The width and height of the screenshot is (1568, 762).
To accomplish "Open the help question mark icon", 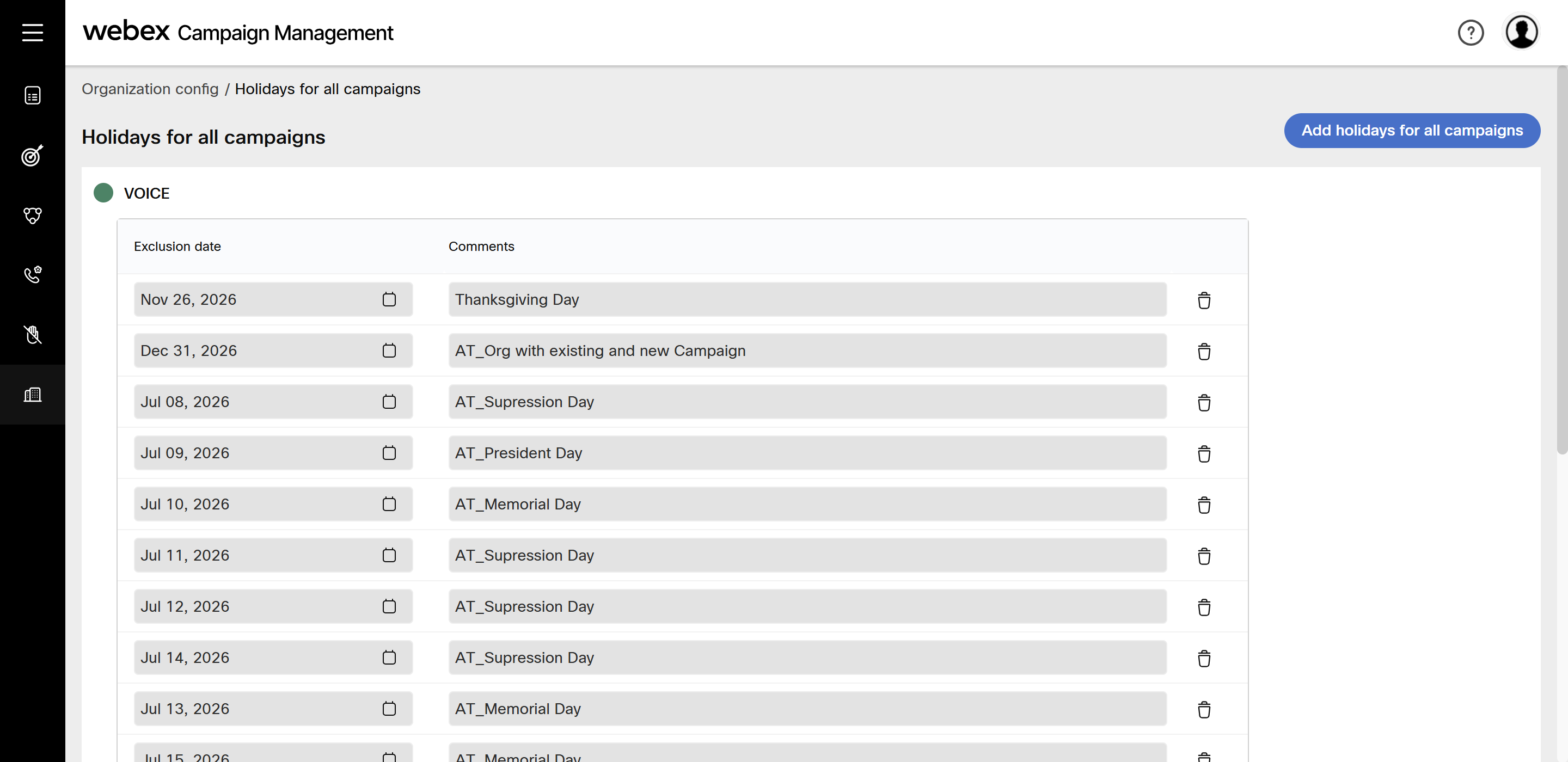I will [1471, 32].
